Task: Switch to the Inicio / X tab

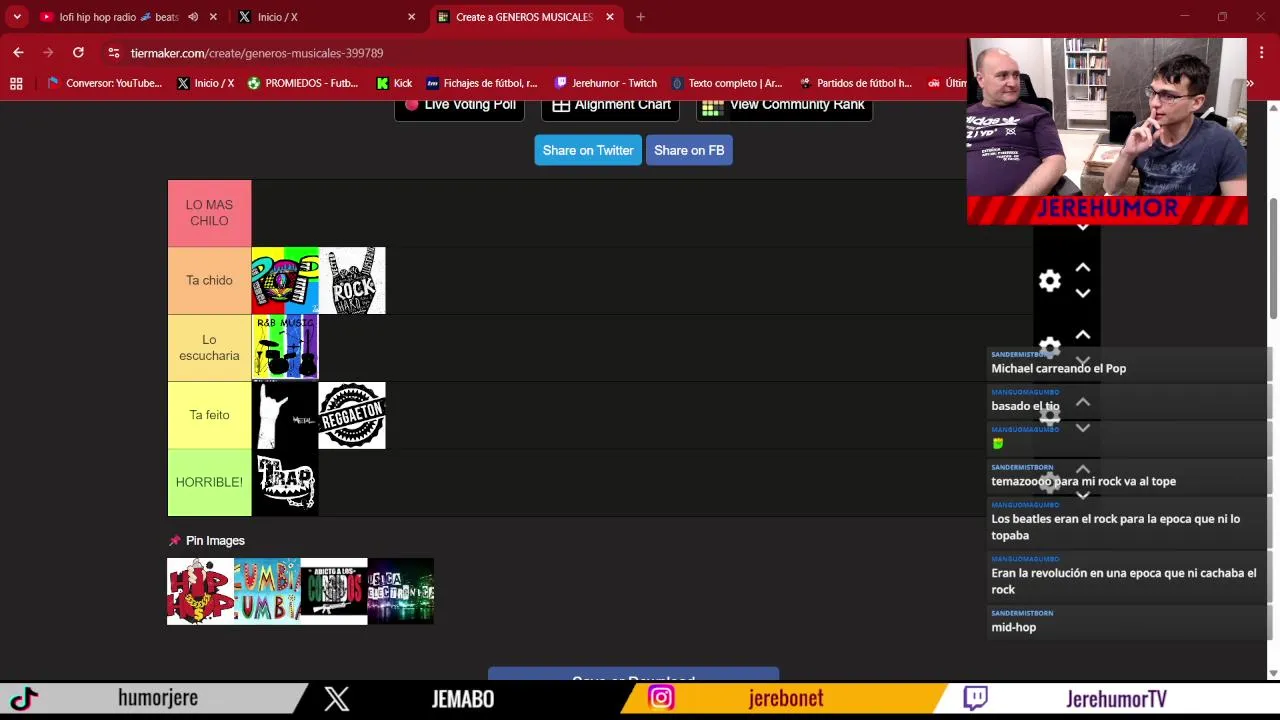Action: [x=327, y=17]
